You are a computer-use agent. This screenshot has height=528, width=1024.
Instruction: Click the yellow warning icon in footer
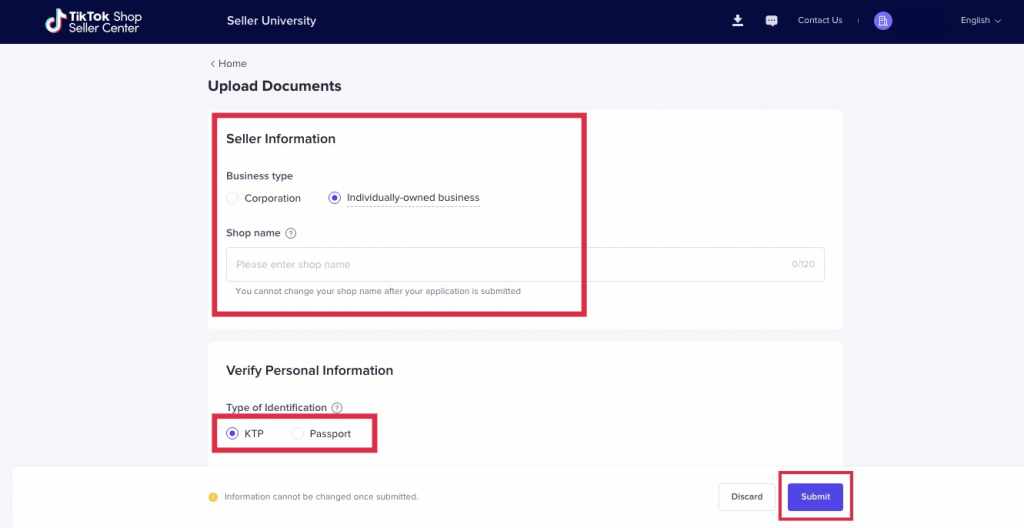click(213, 497)
